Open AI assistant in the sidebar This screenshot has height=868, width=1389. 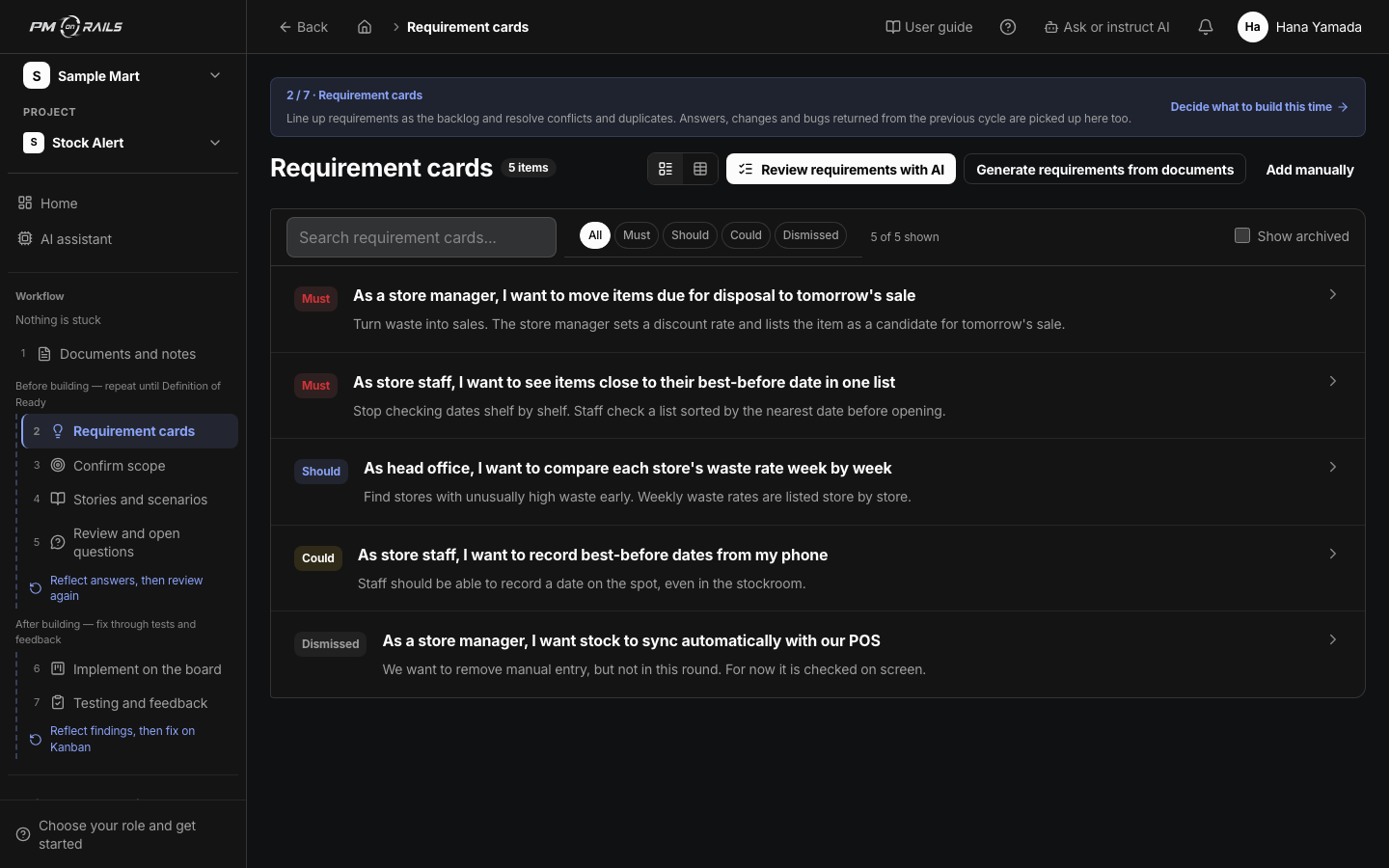(123, 239)
